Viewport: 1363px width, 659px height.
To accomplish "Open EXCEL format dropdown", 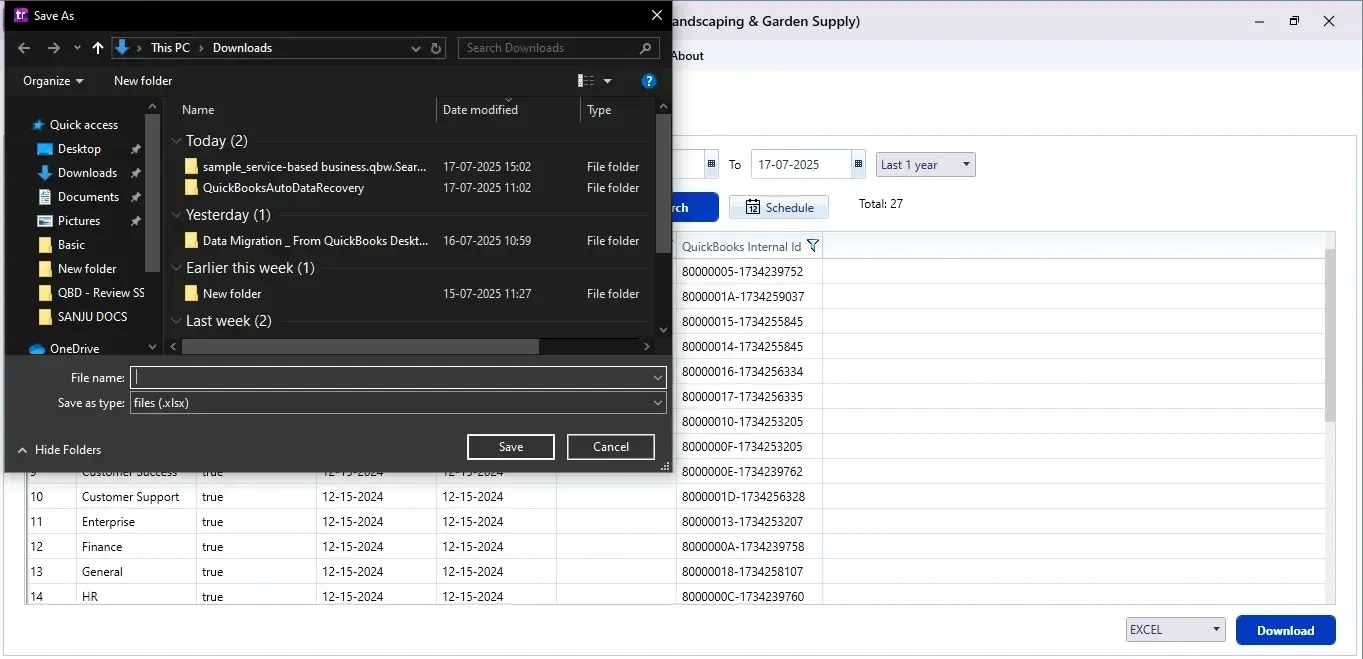I will point(1176,629).
